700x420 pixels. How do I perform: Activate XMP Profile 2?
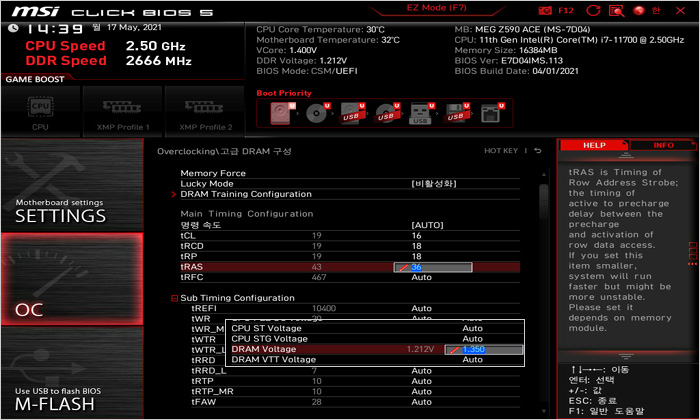(x=205, y=112)
